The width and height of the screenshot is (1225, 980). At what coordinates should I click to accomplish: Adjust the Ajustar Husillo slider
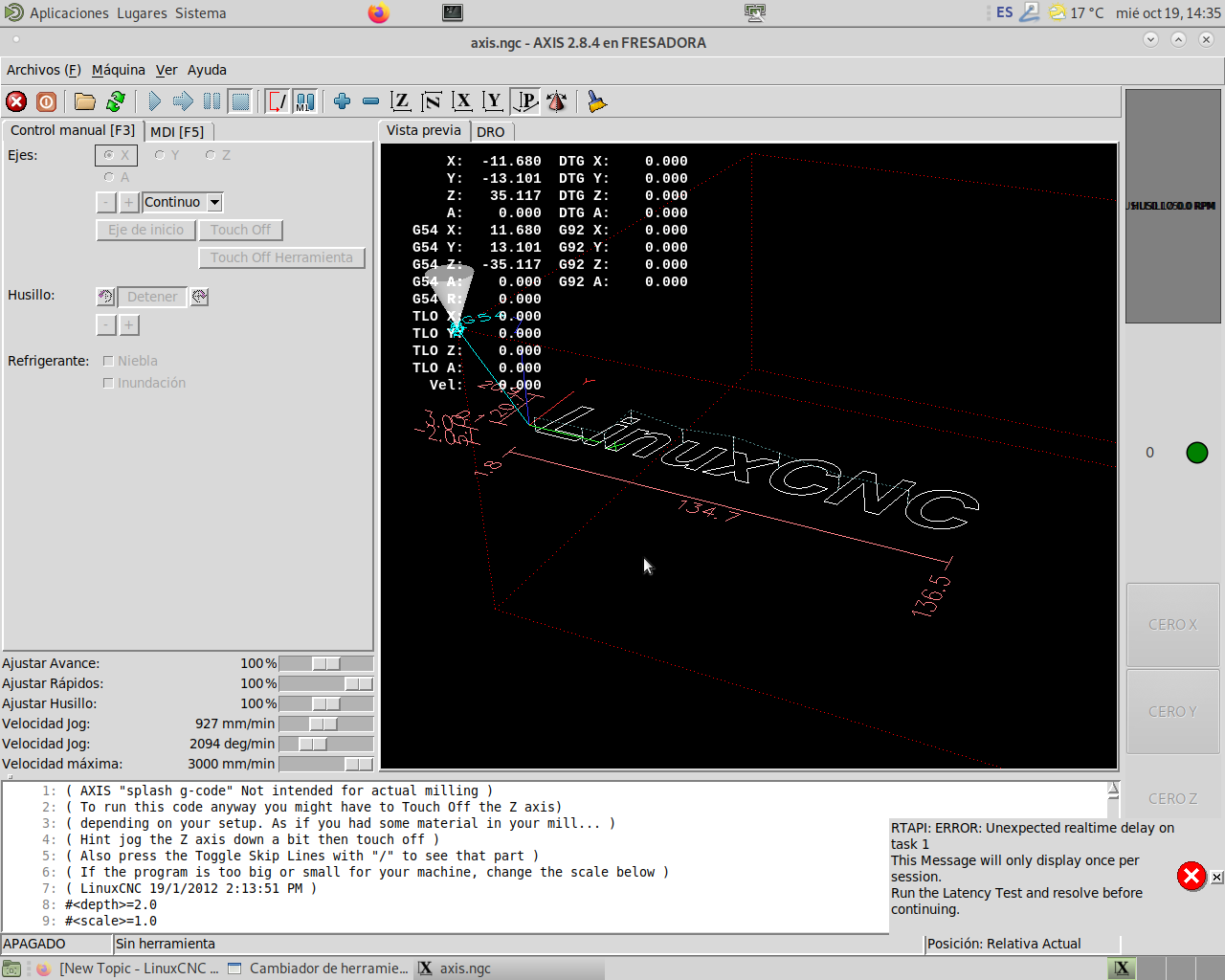[326, 703]
